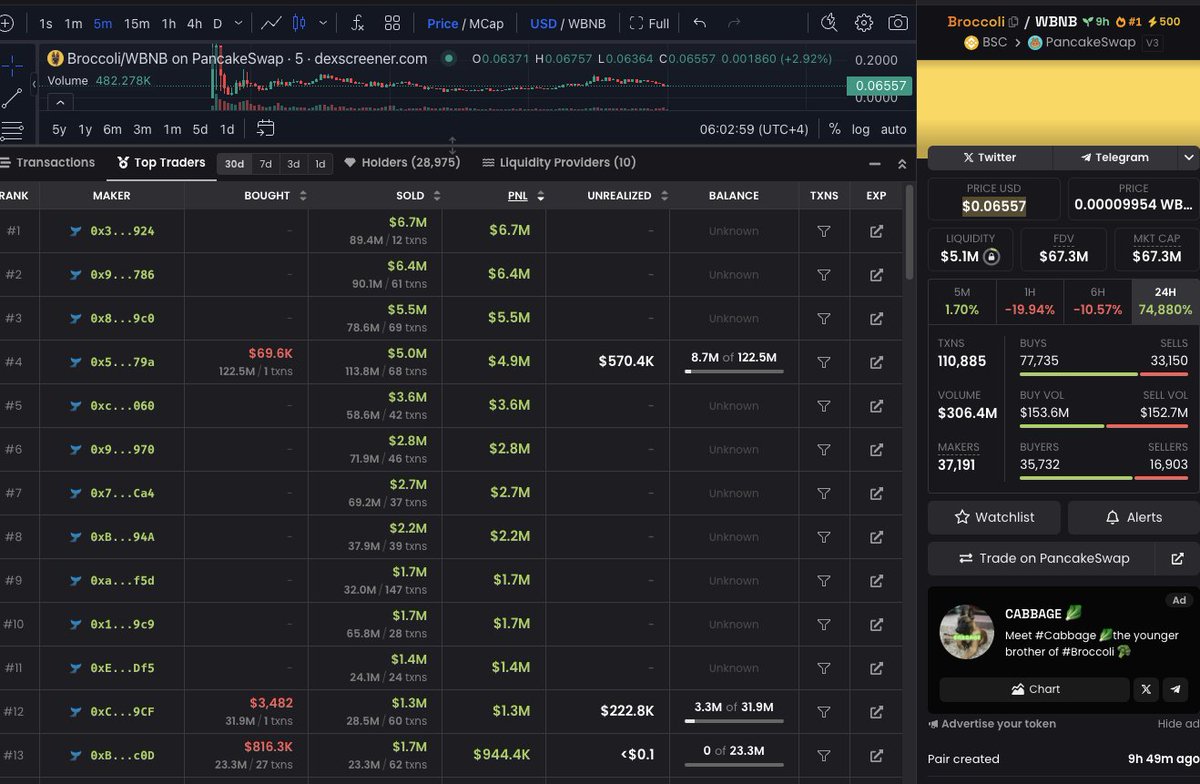Open the chart type candlestick selector

[x=298, y=23]
